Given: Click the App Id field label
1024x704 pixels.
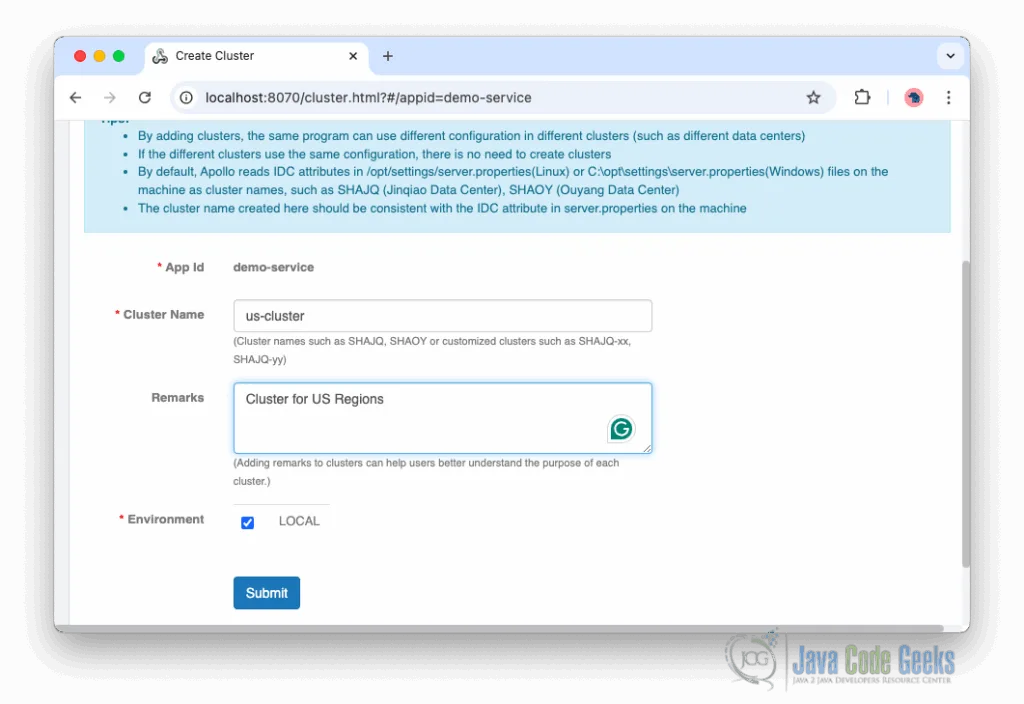Looking at the screenshot, I should tap(185, 267).
